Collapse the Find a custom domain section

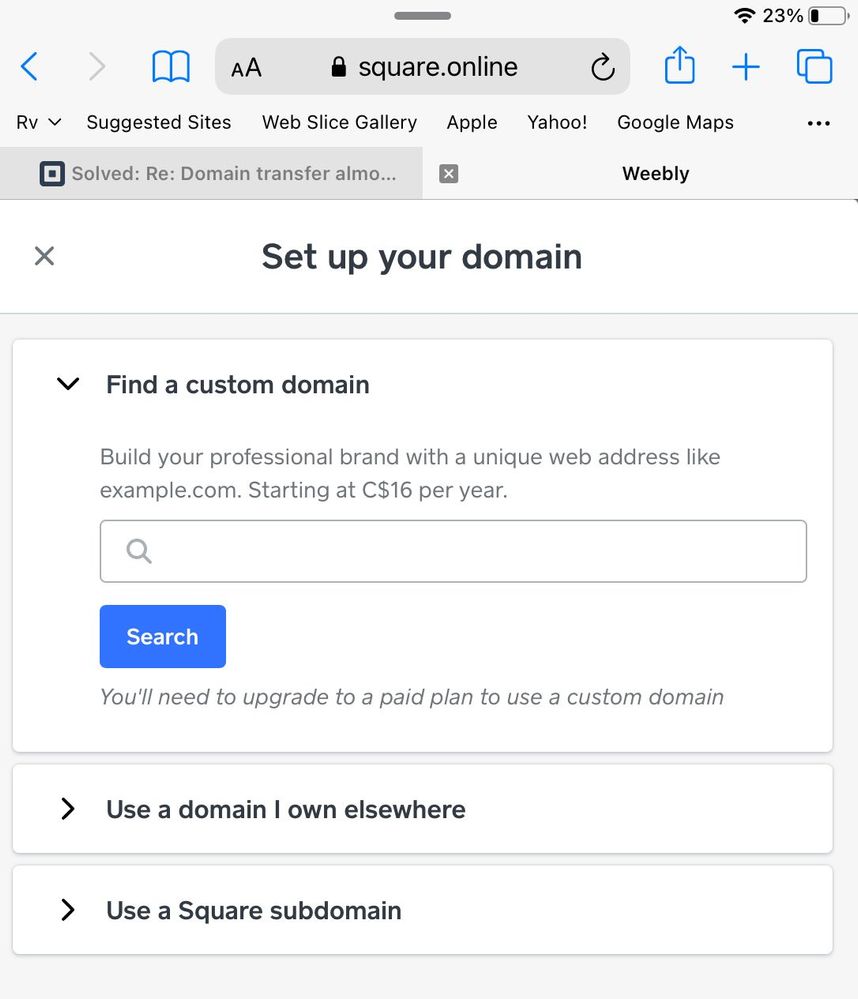point(68,384)
